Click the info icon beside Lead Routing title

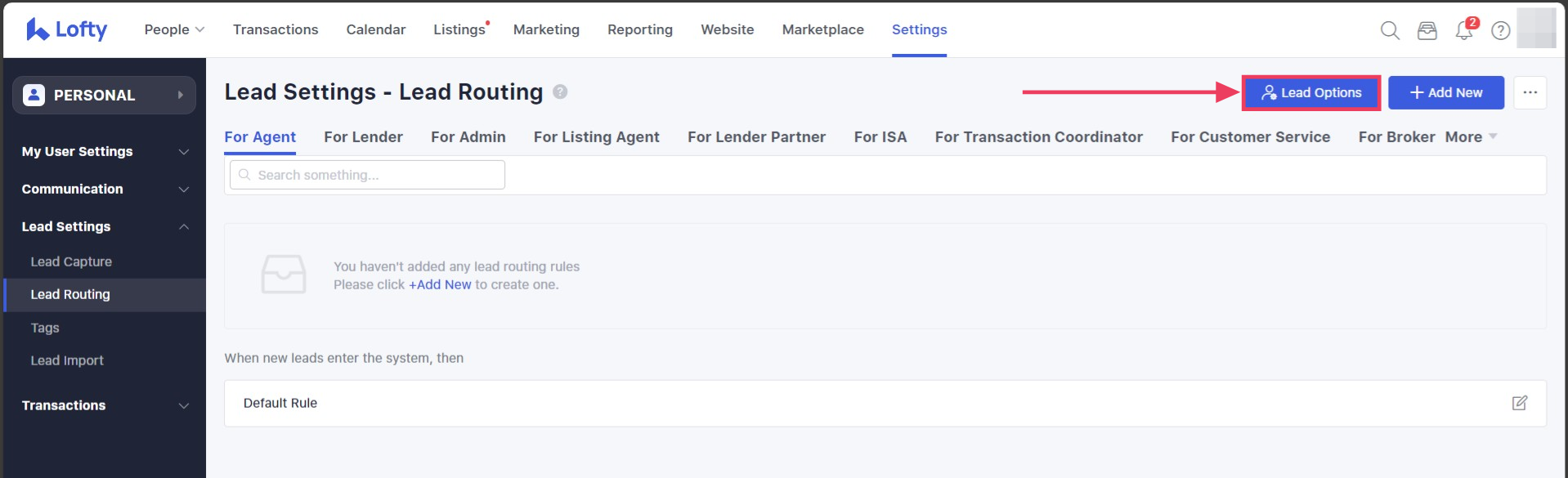pos(560,92)
